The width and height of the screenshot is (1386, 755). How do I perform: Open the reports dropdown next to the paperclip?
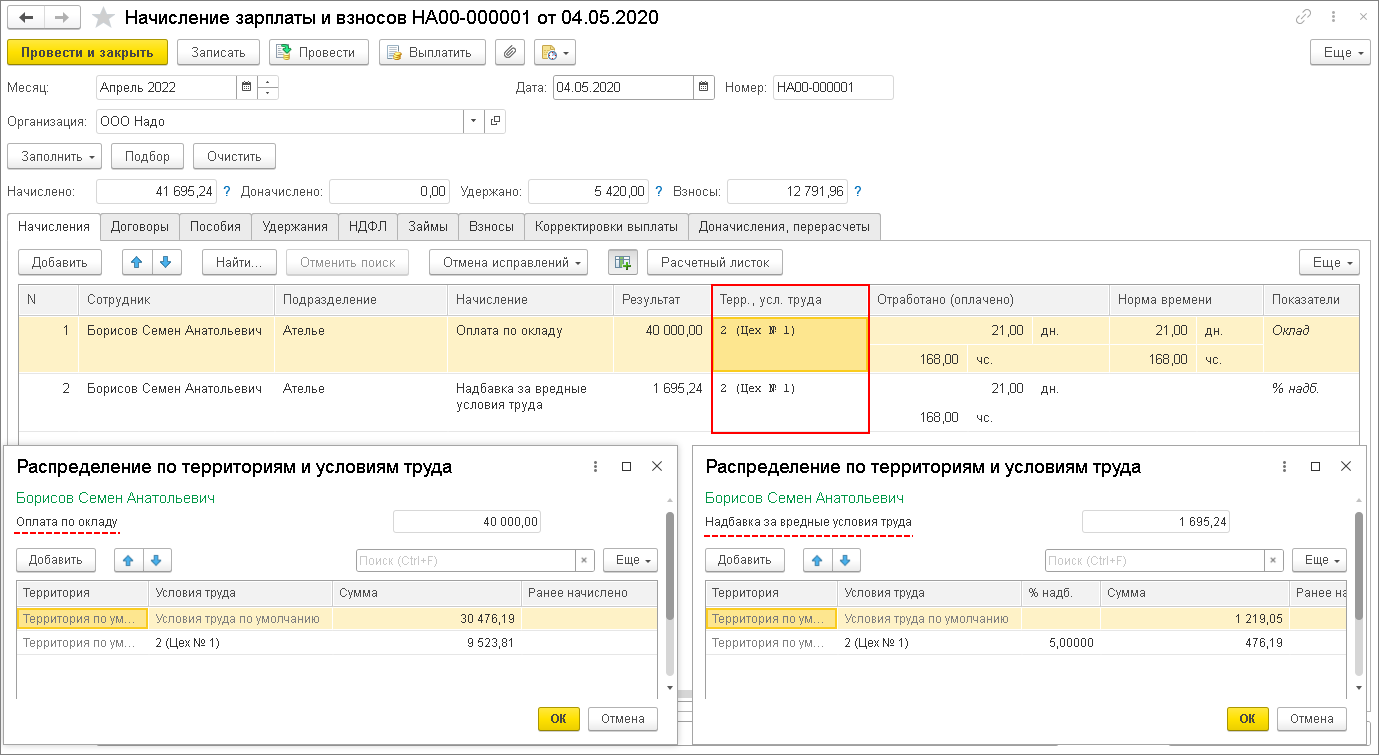click(555, 52)
